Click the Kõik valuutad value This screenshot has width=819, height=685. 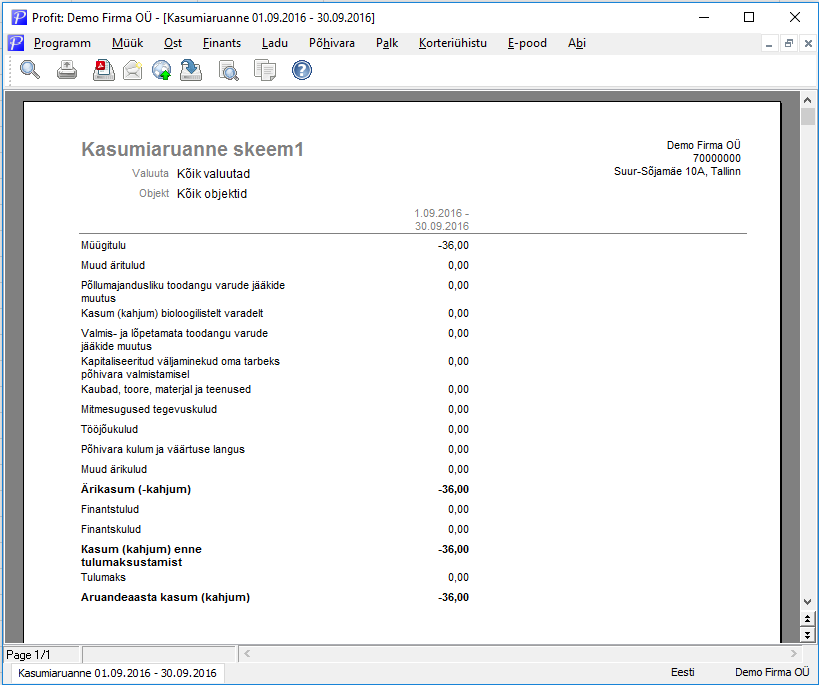click(213, 173)
